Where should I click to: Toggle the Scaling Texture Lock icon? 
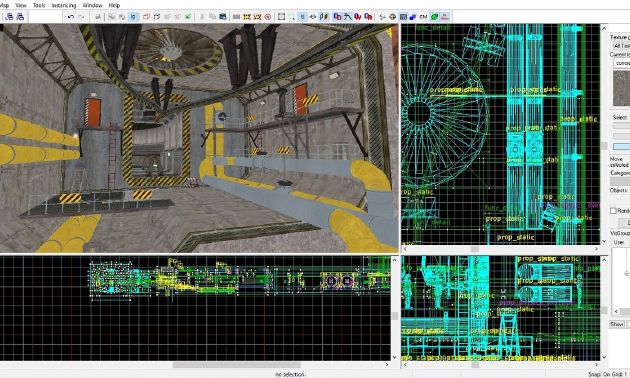click(313, 17)
